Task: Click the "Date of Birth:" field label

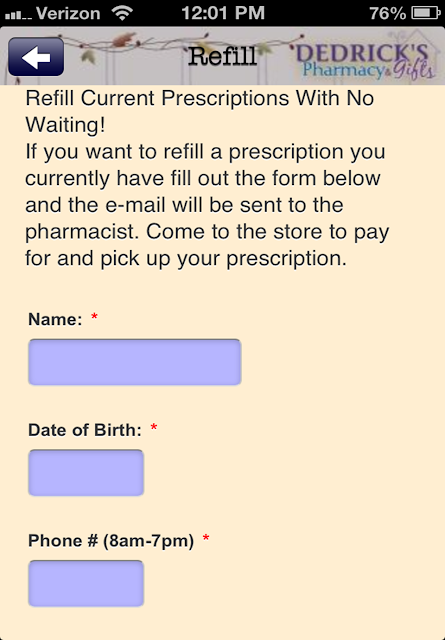Action: coord(85,430)
